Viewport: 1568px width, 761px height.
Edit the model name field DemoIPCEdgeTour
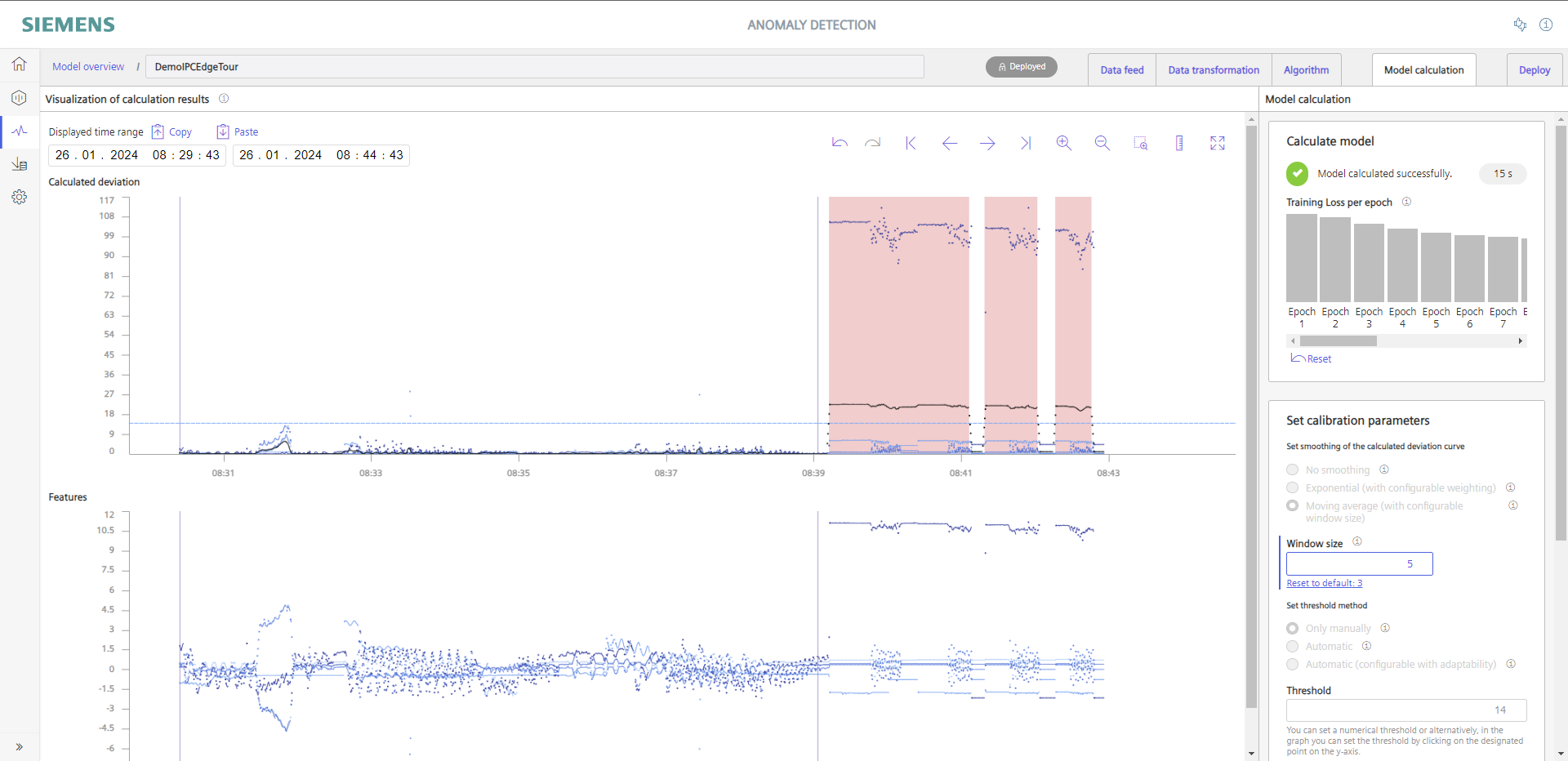point(535,67)
